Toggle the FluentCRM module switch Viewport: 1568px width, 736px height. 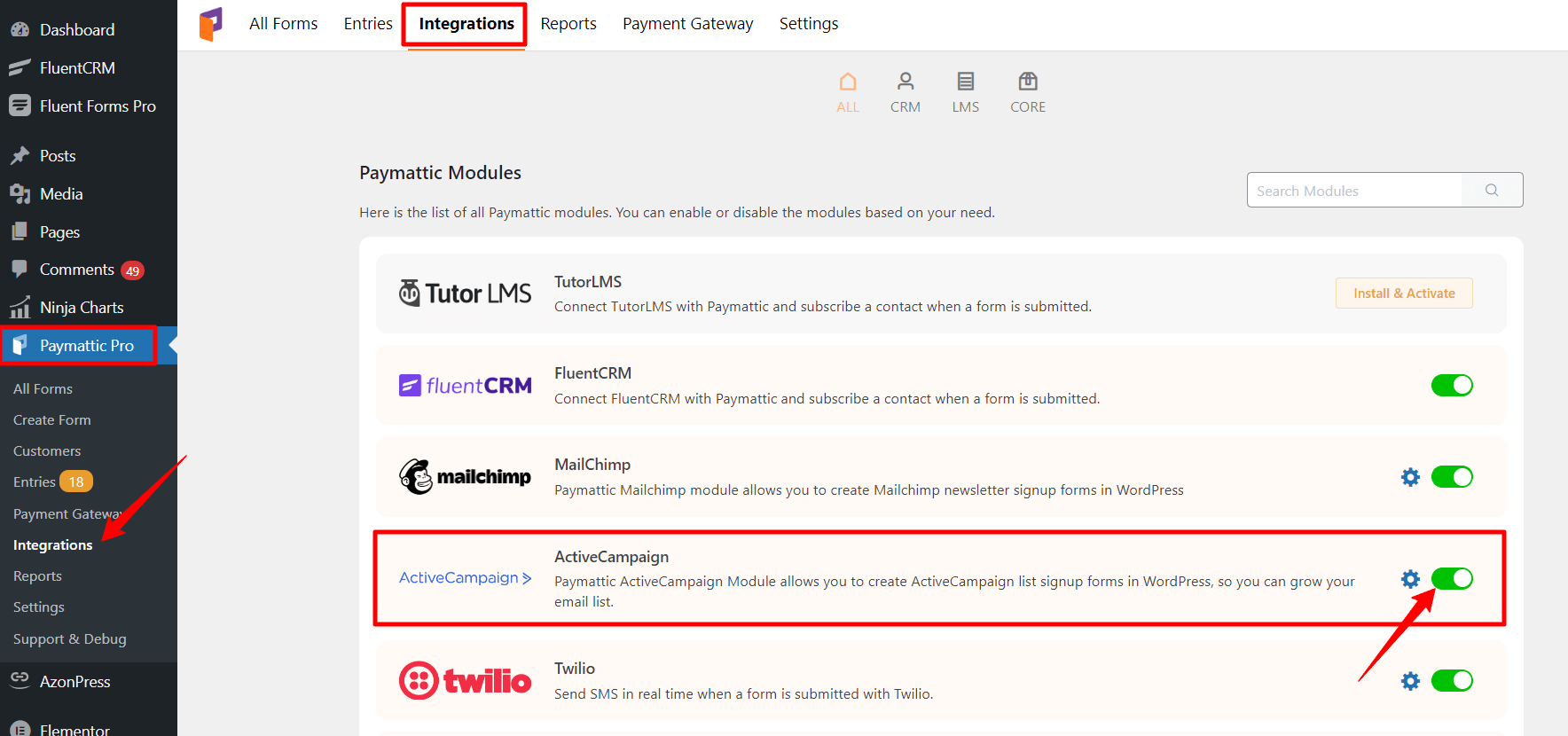coord(1452,385)
